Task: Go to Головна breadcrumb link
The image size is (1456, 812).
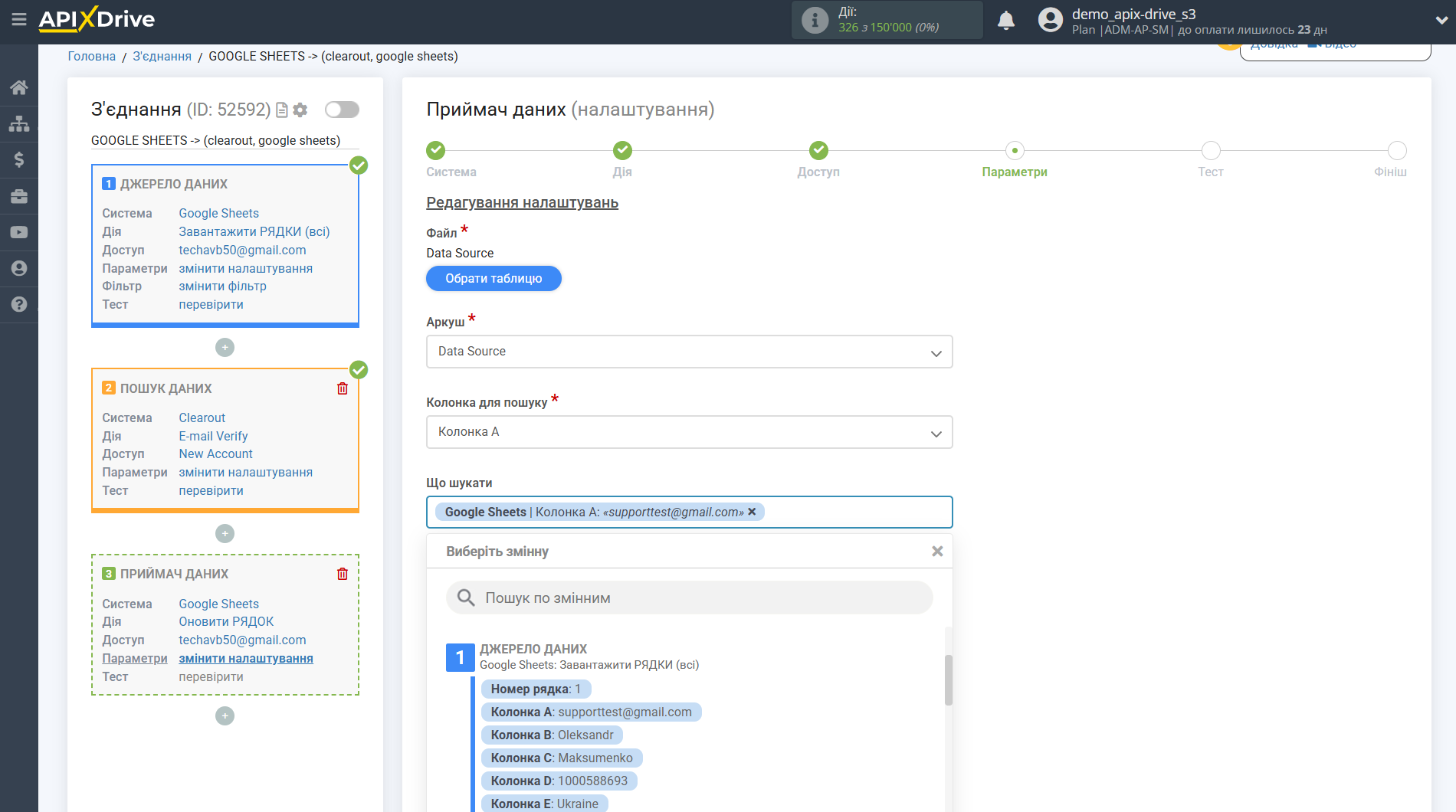Action: pos(90,56)
